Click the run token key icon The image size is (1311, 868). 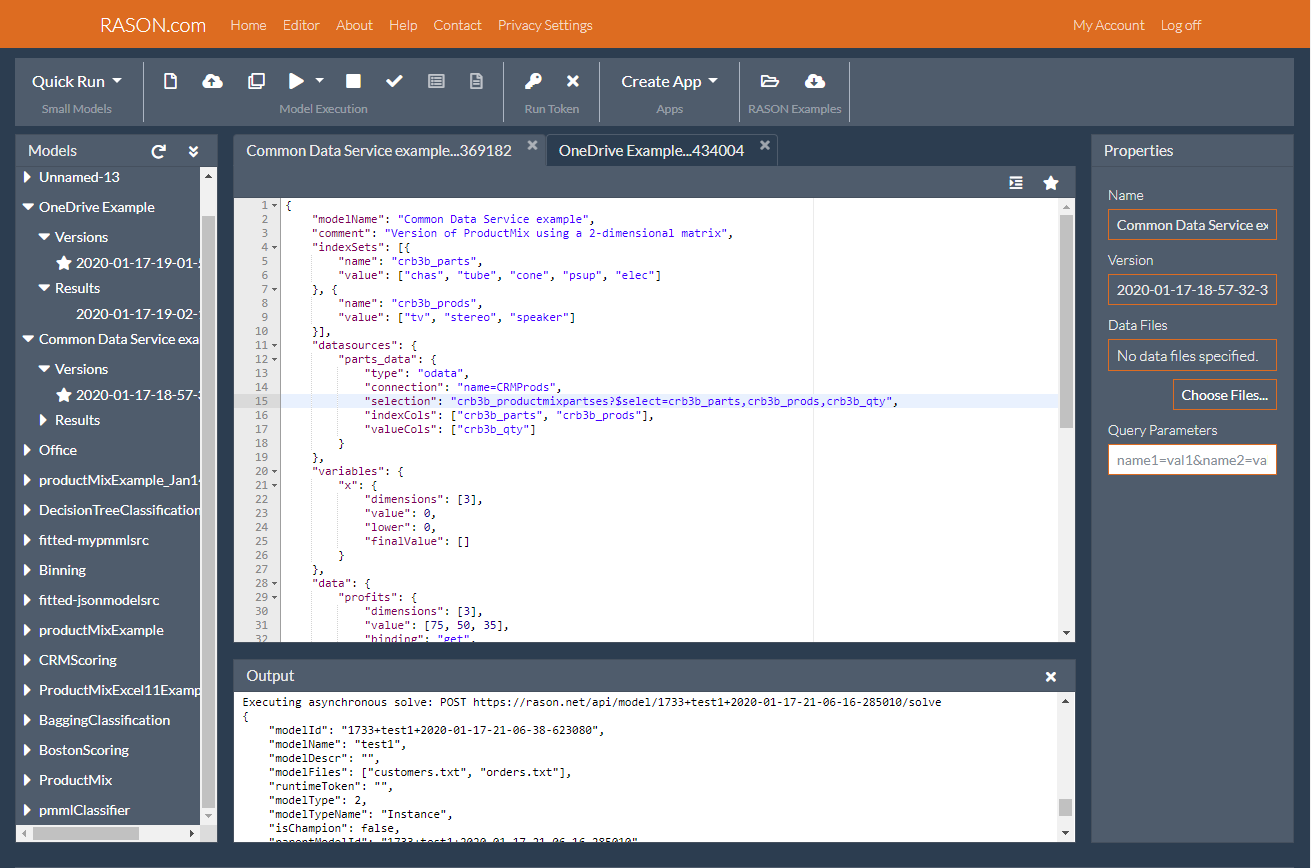coord(534,81)
